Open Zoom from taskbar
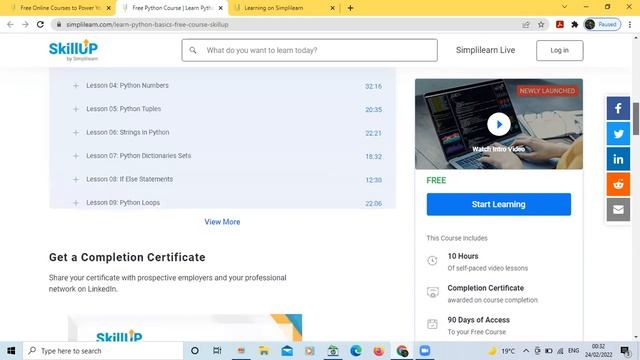Image resolution: width=640 pixels, height=360 pixels. pos(424,351)
